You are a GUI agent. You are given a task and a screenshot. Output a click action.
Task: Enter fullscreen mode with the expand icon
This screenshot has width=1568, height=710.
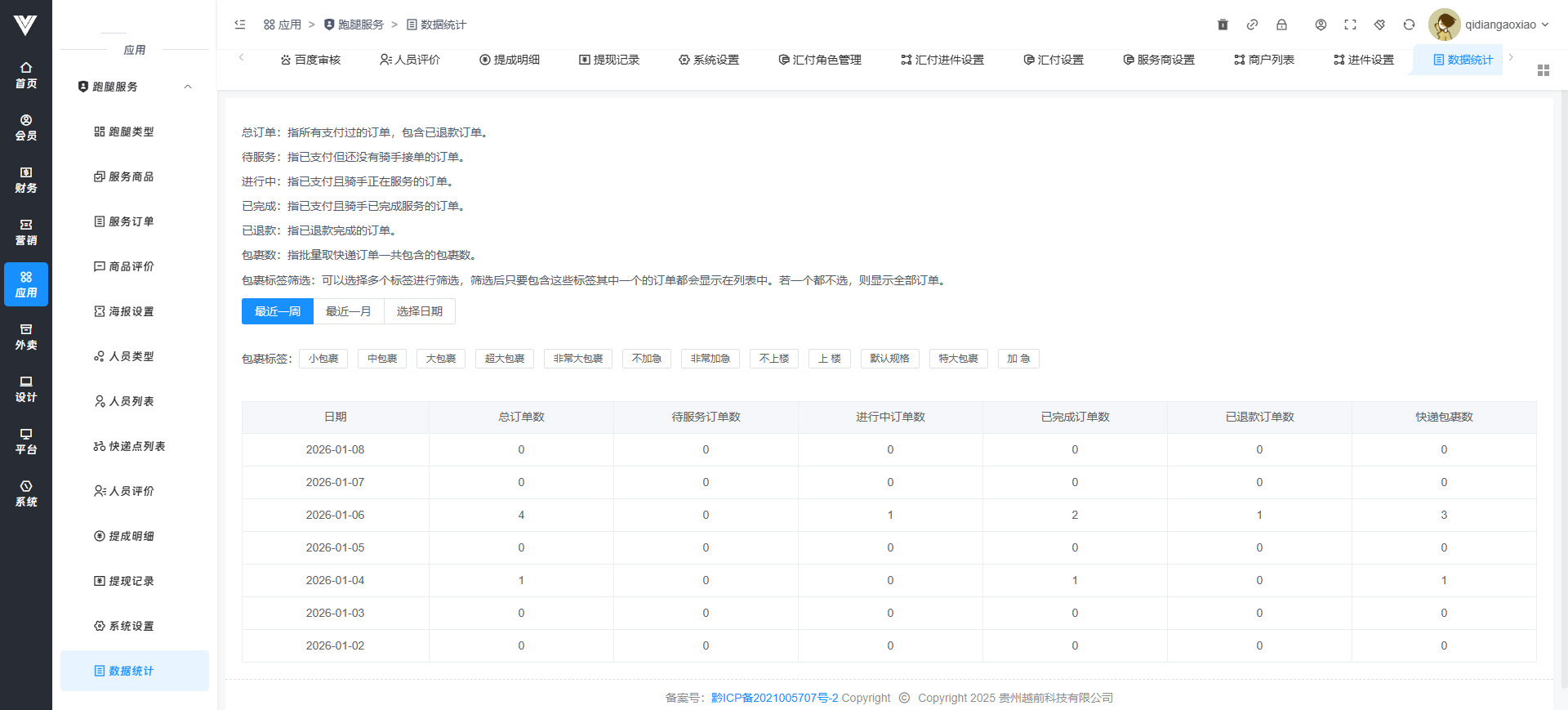tap(1350, 25)
